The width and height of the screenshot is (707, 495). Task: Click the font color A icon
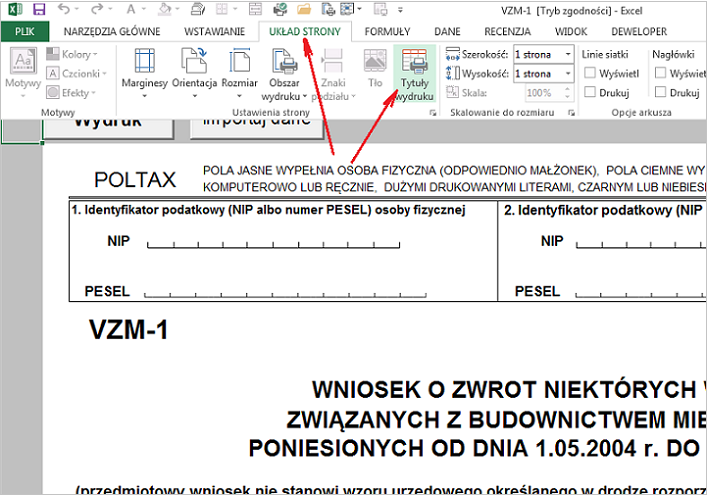coord(130,9)
